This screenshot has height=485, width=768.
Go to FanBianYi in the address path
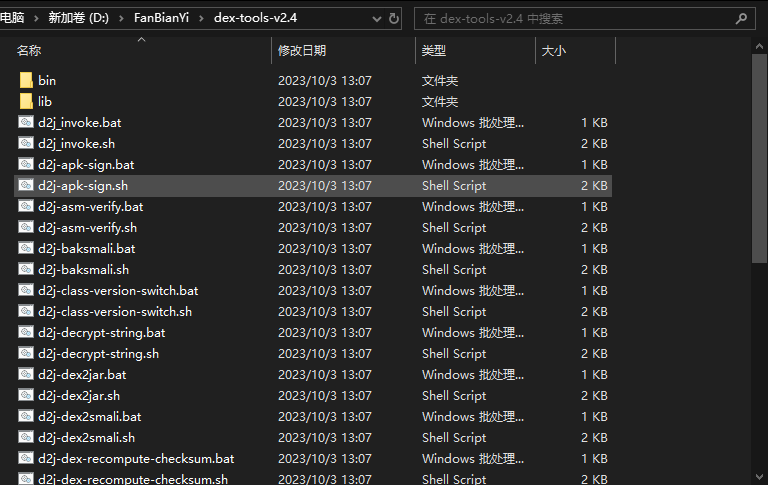coord(161,18)
